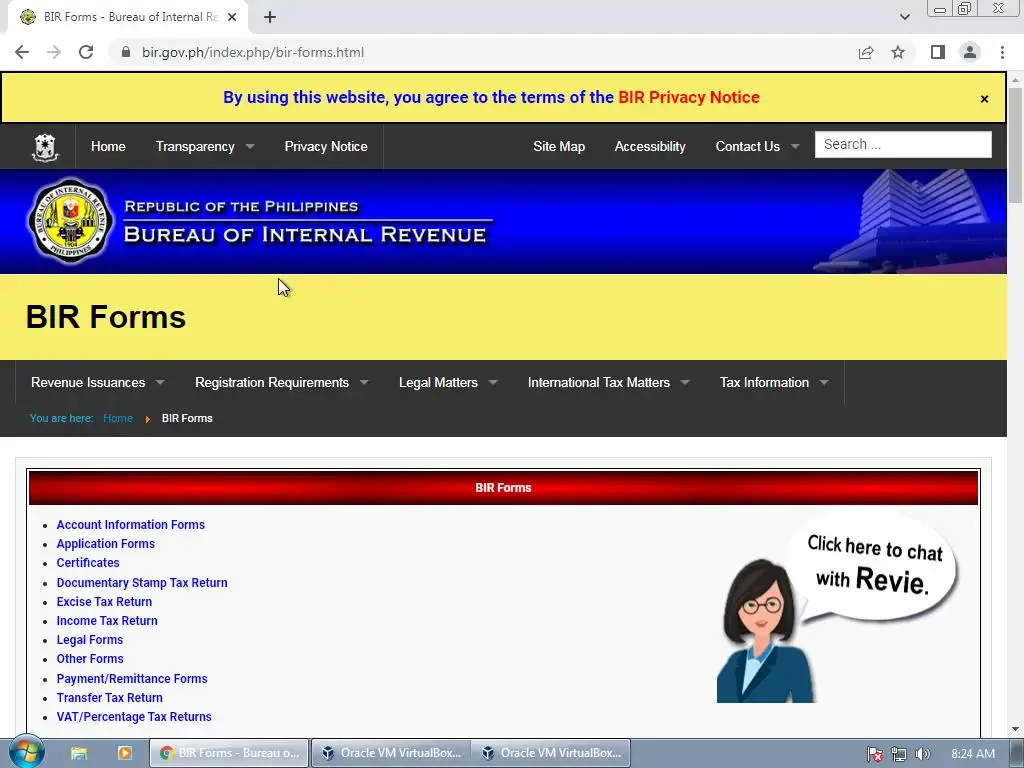Close the BIR Forms browser tab

pos(232,17)
